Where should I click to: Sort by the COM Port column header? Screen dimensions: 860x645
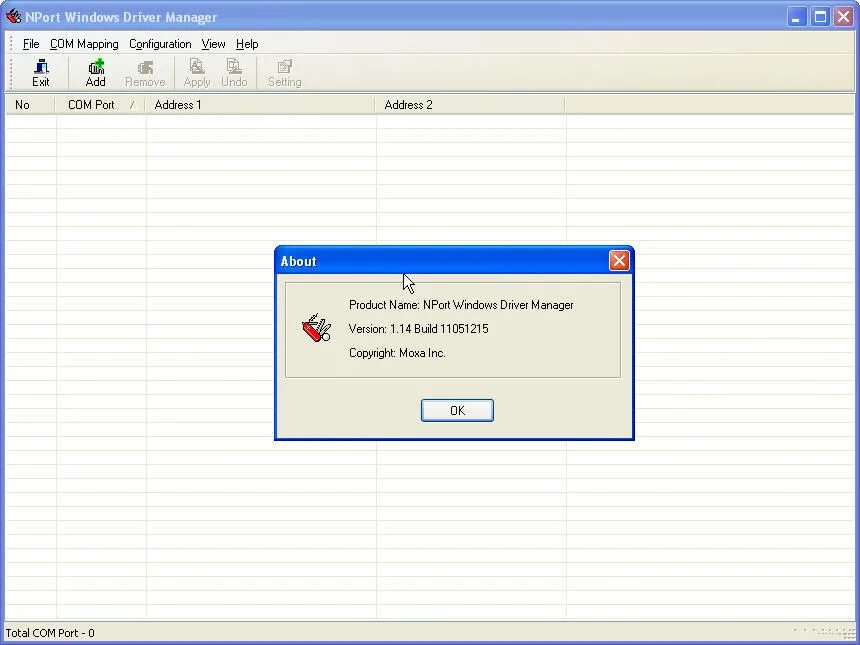[100, 105]
